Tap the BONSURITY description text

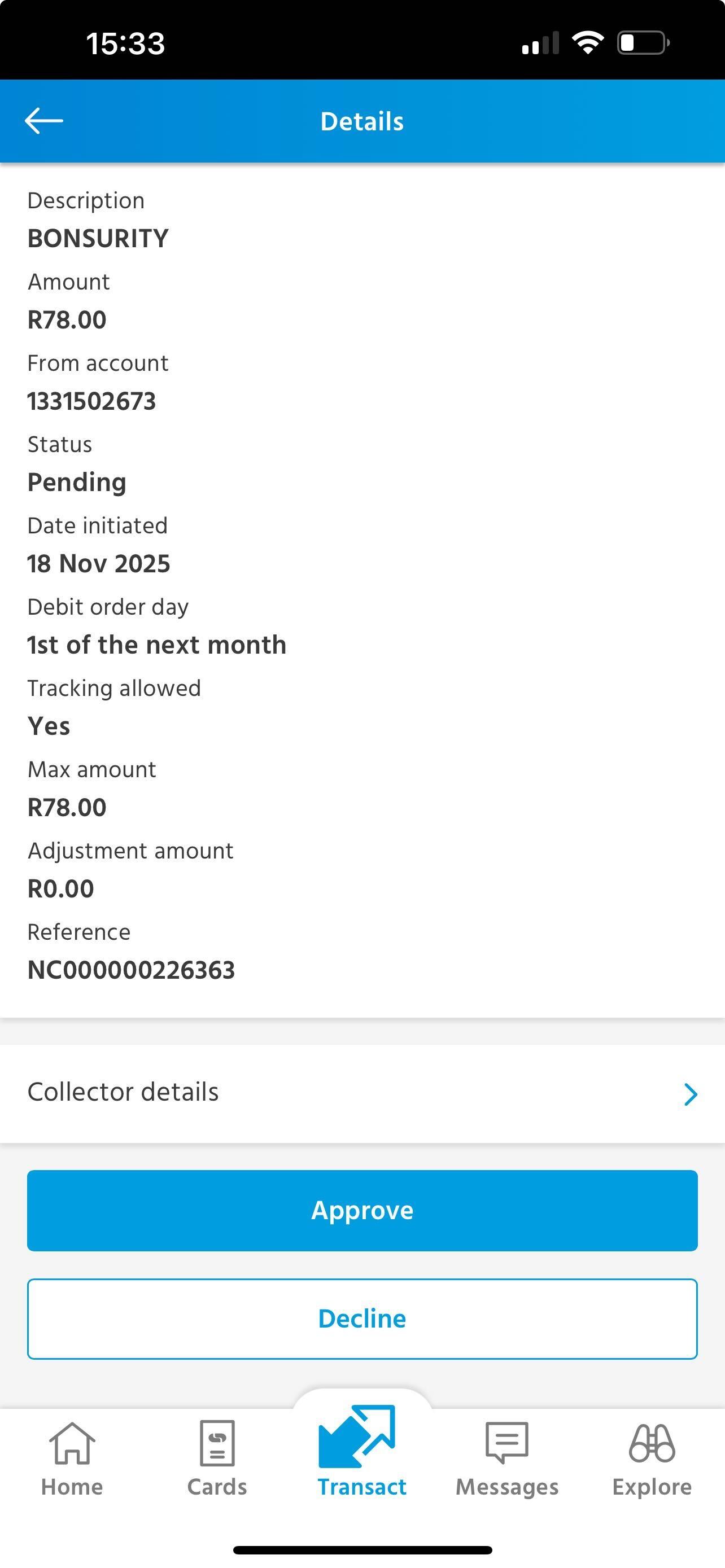point(98,238)
